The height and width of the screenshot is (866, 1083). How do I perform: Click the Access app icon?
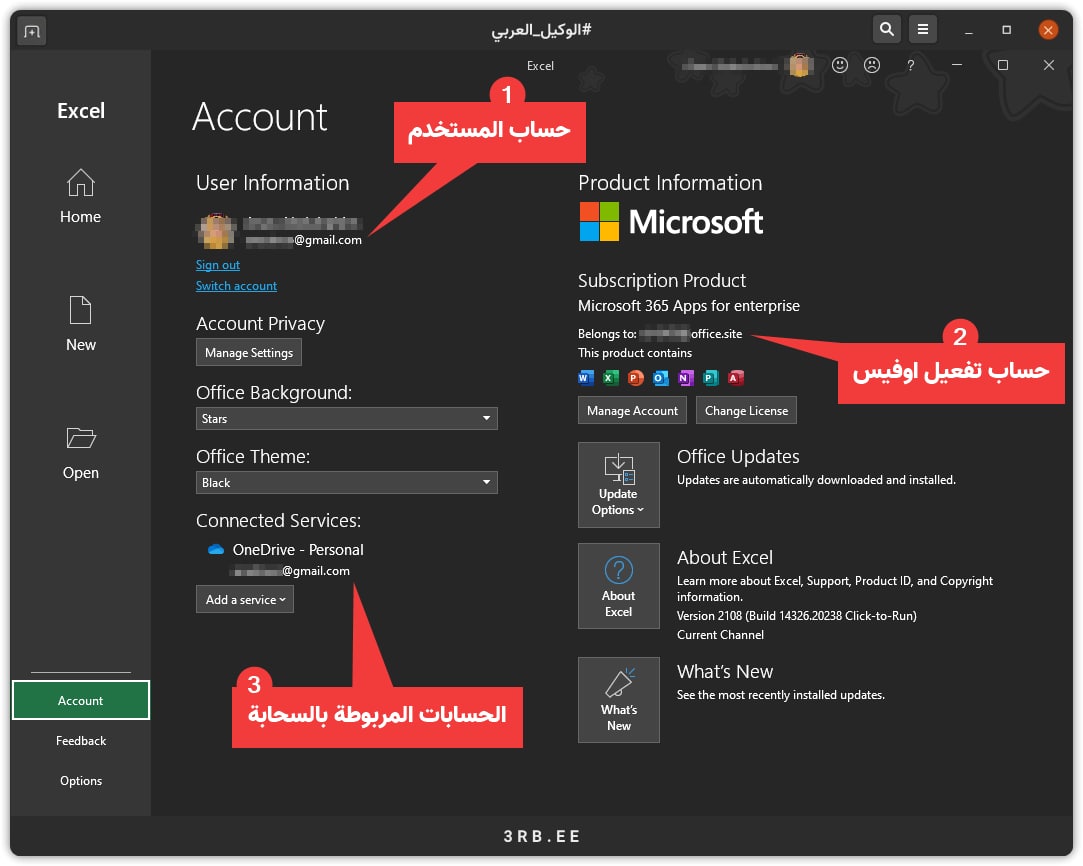pos(736,378)
